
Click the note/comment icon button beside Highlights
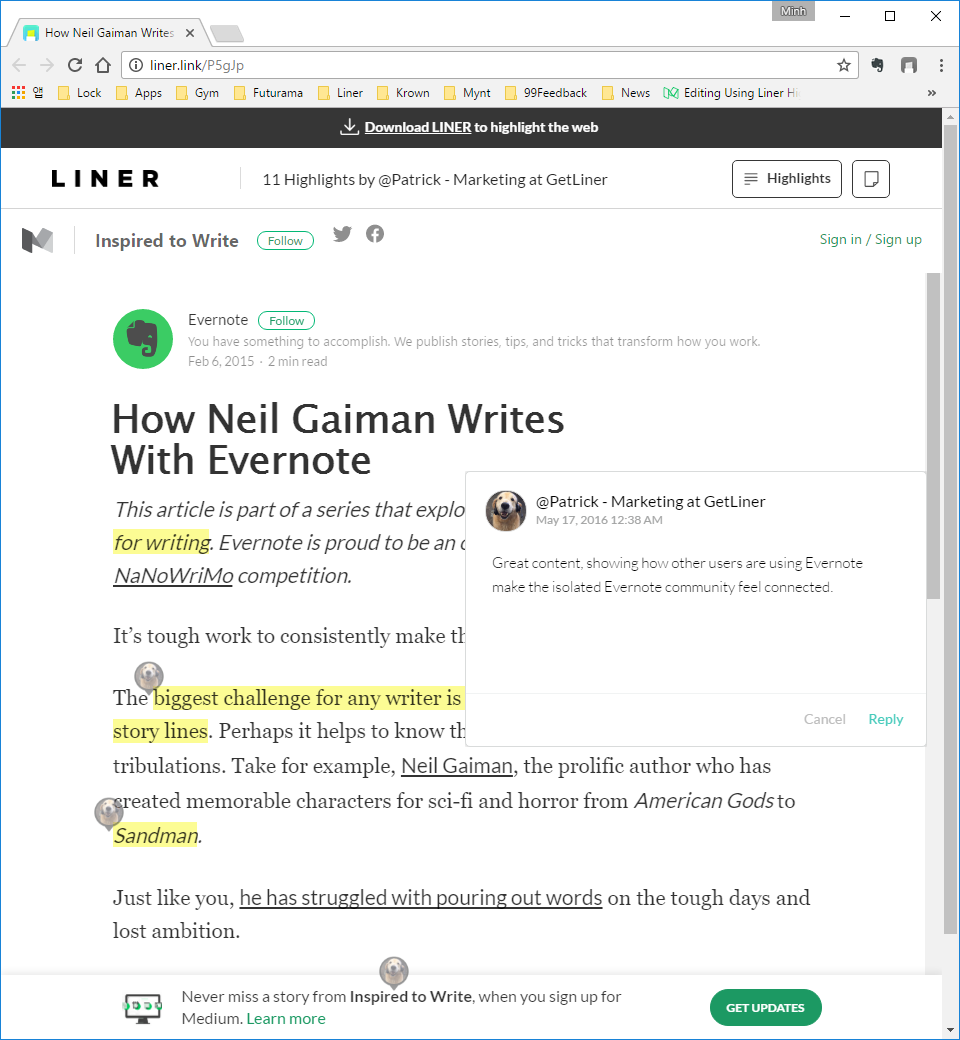[x=870, y=179]
